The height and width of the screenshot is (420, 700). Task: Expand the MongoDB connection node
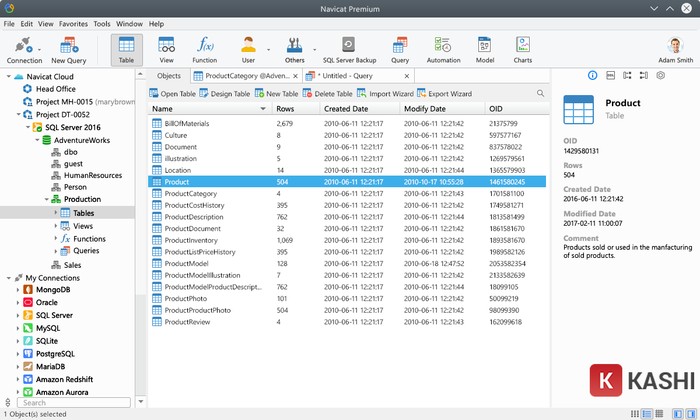tap(16, 289)
